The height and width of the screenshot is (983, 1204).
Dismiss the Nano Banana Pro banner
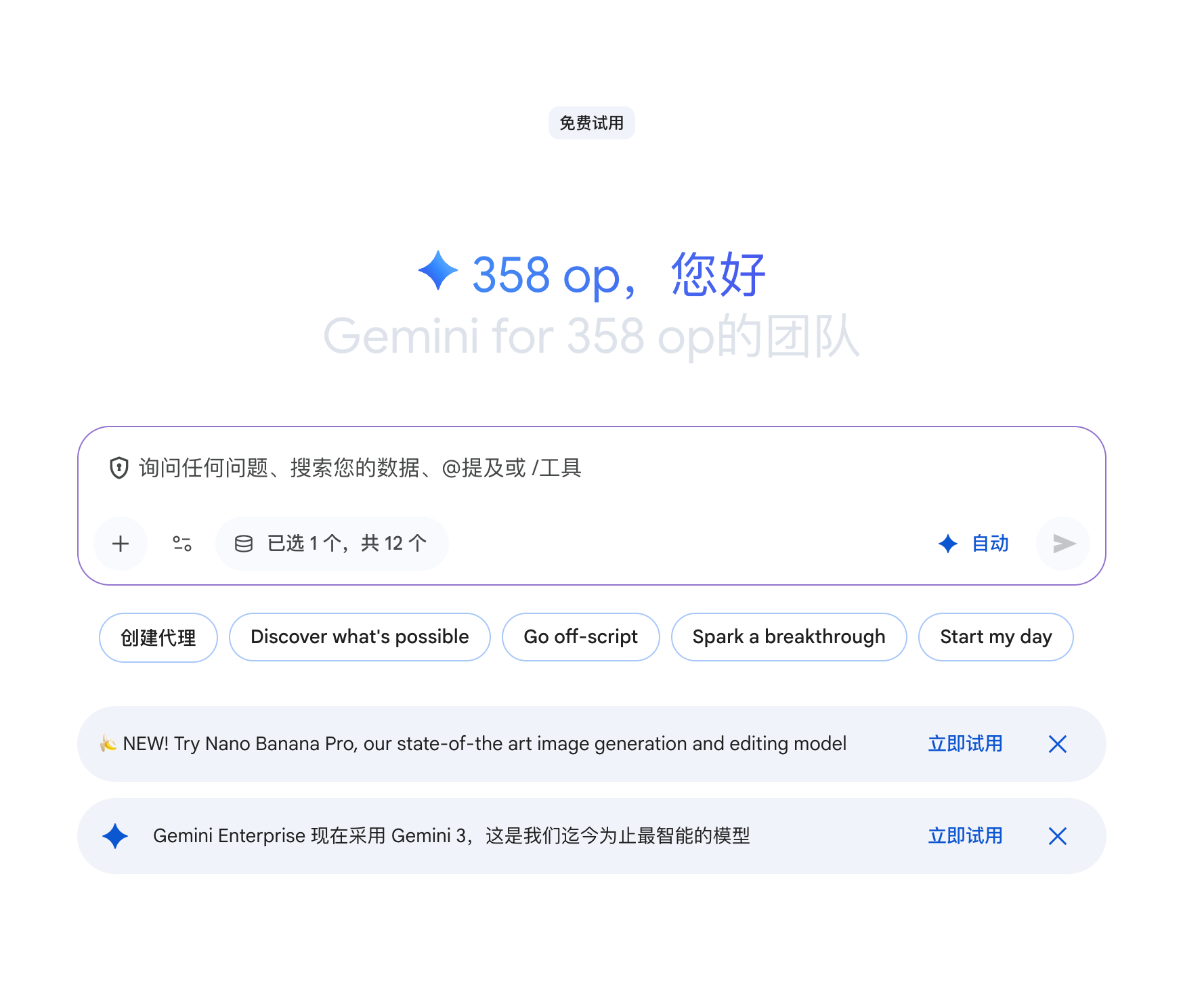[x=1058, y=744]
